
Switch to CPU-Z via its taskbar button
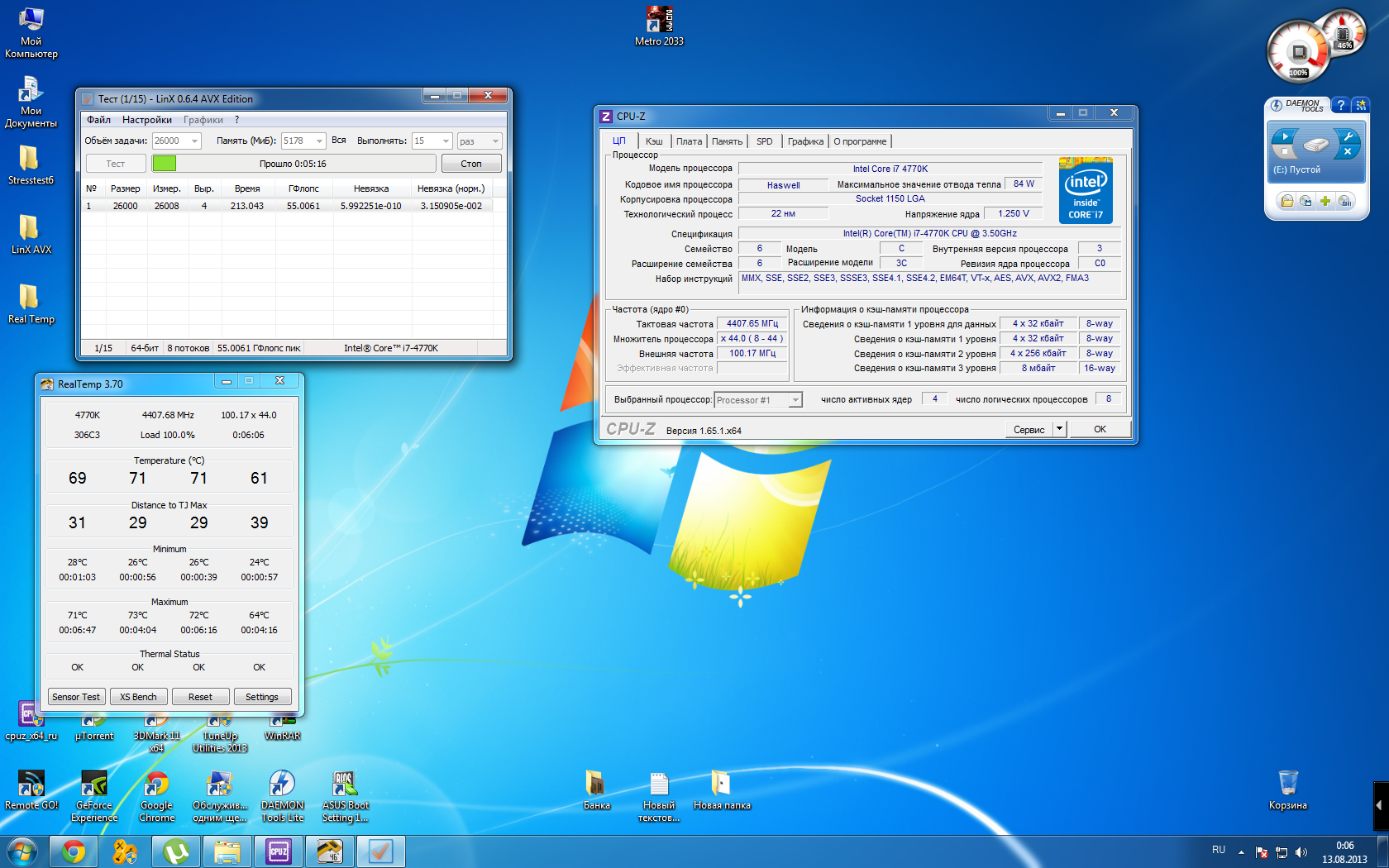click(x=279, y=851)
